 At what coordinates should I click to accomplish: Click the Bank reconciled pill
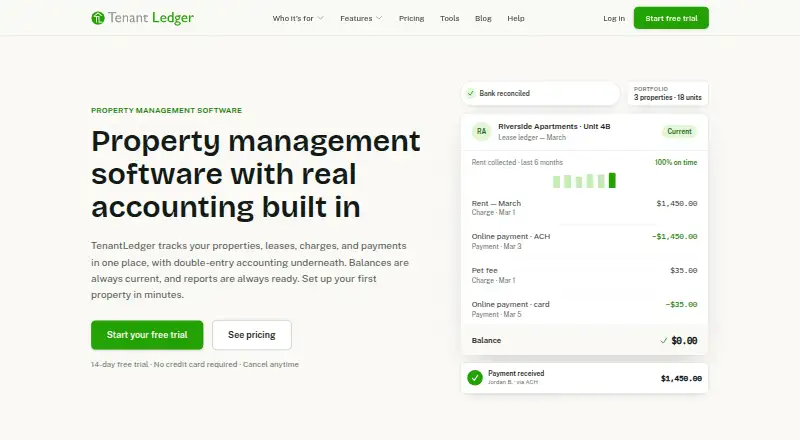[541, 93]
